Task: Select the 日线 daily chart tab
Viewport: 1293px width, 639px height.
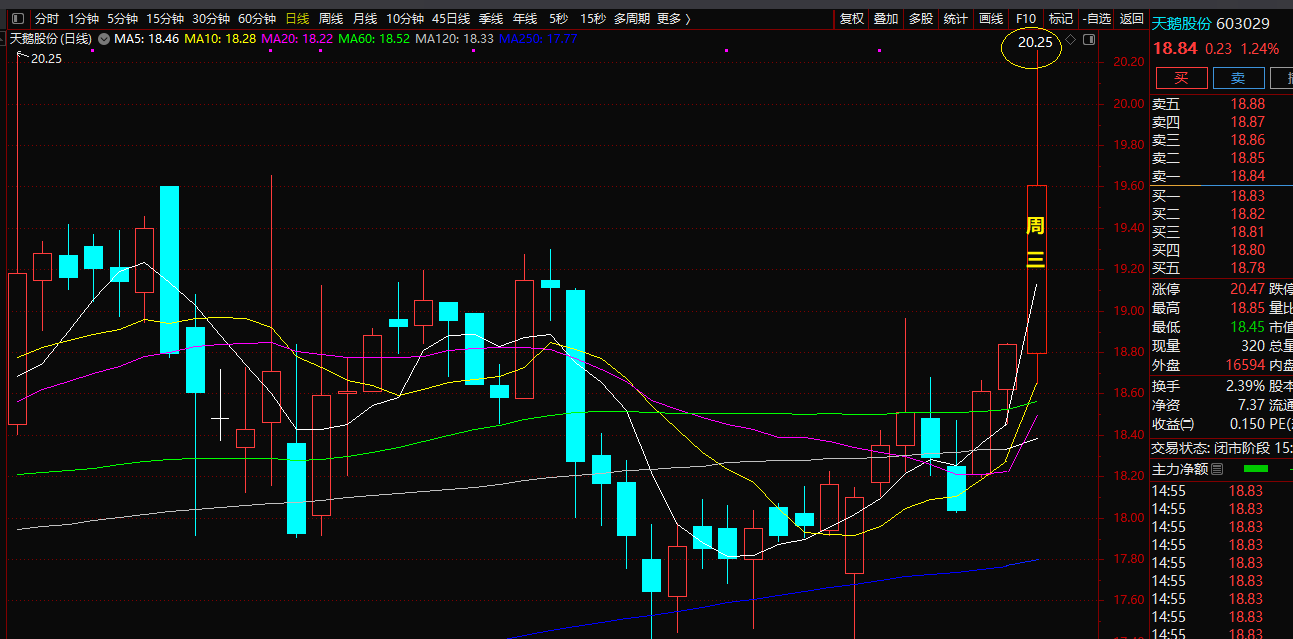Action: click(297, 19)
